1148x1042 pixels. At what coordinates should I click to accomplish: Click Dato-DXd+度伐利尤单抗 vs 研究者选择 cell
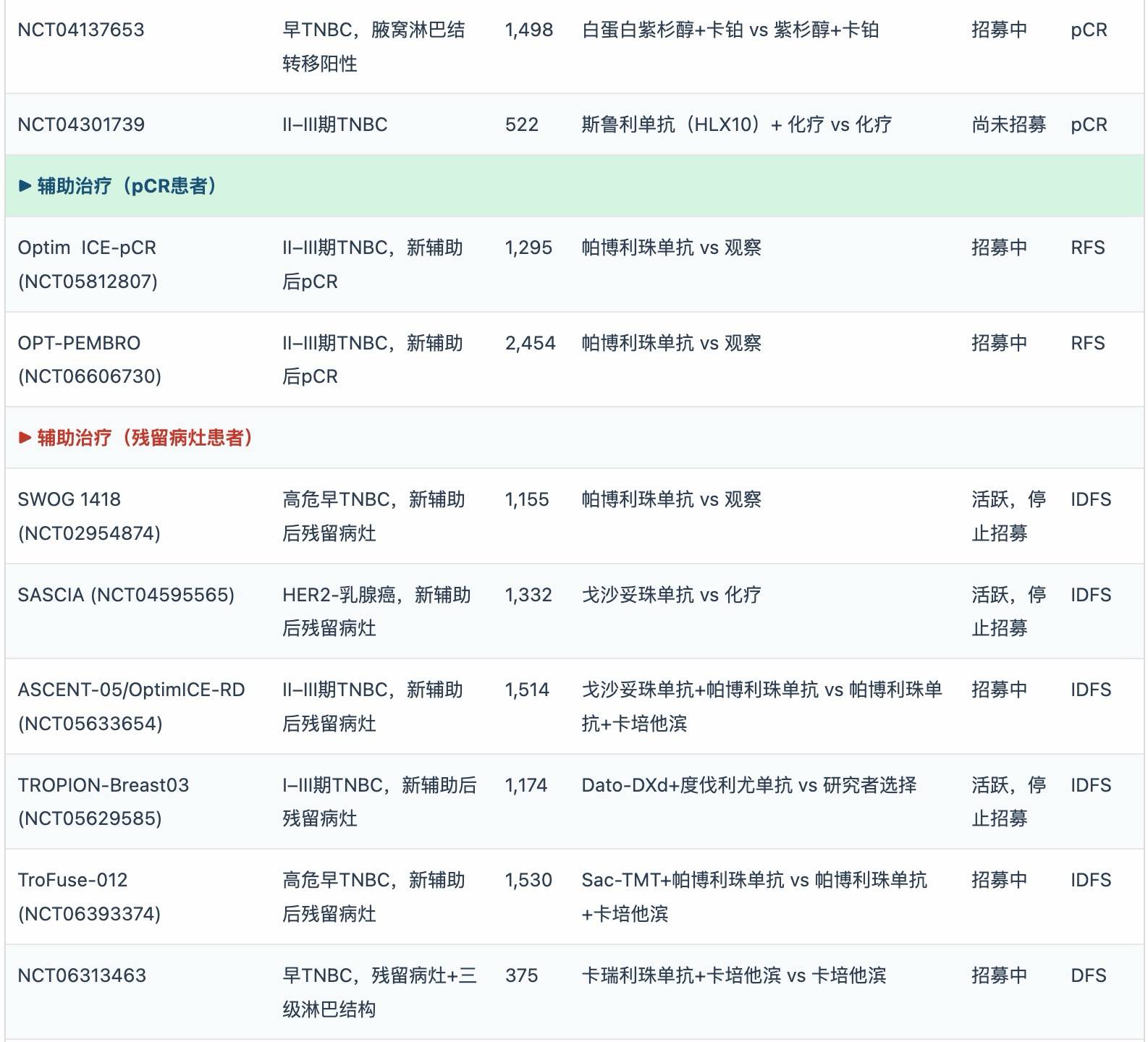(x=749, y=785)
